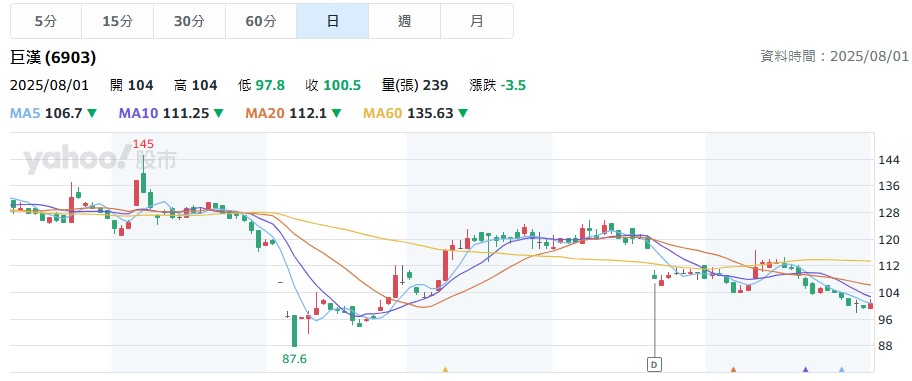Click the MA20 value 112.1

point(309,113)
